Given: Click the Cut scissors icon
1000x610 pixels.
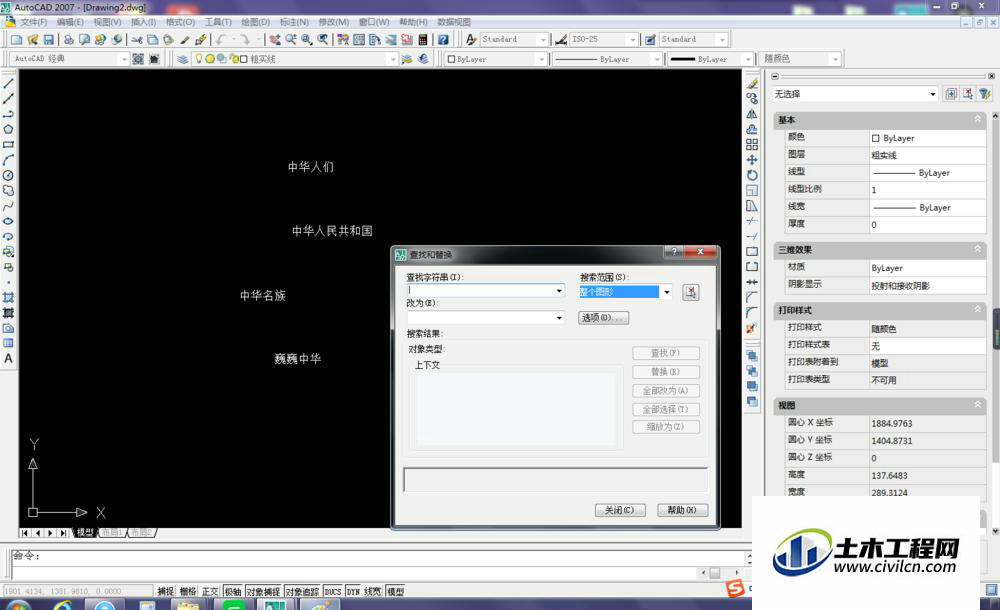Looking at the screenshot, I should 136,40.
